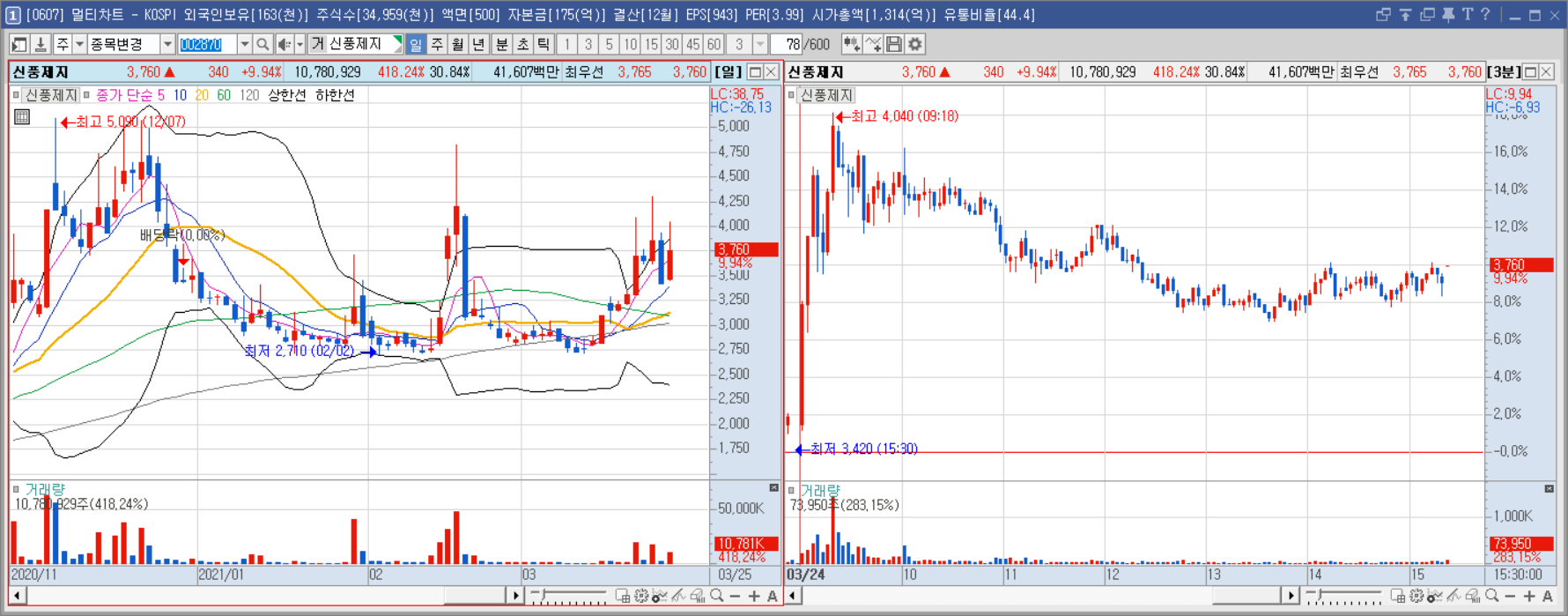Pin the window with the pushpin icon
Viewport: 1568px width, 616px height.
(1447, 14)
